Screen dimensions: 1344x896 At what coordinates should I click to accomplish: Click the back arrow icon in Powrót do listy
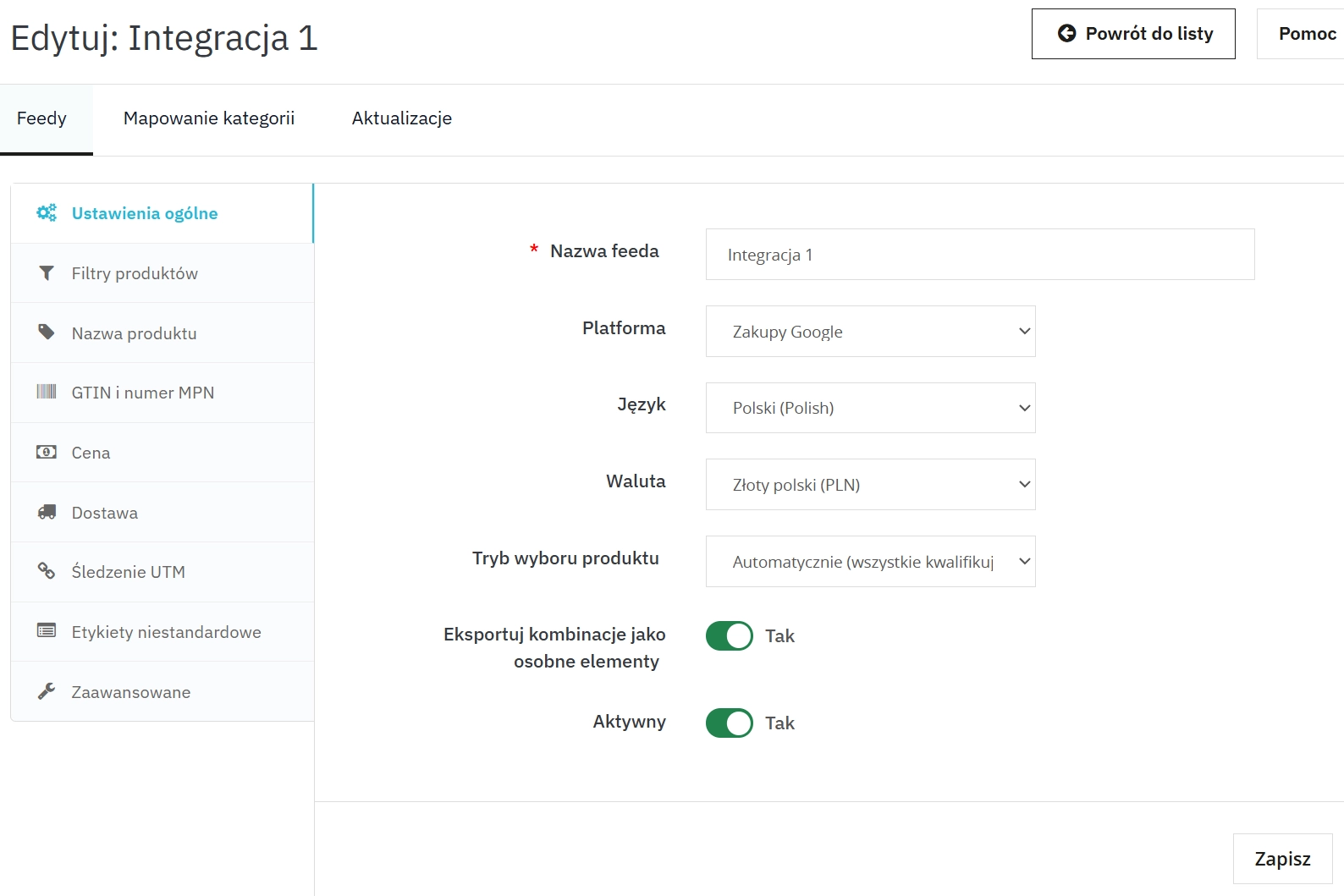pyautogui.click(x=1067, y=34)
